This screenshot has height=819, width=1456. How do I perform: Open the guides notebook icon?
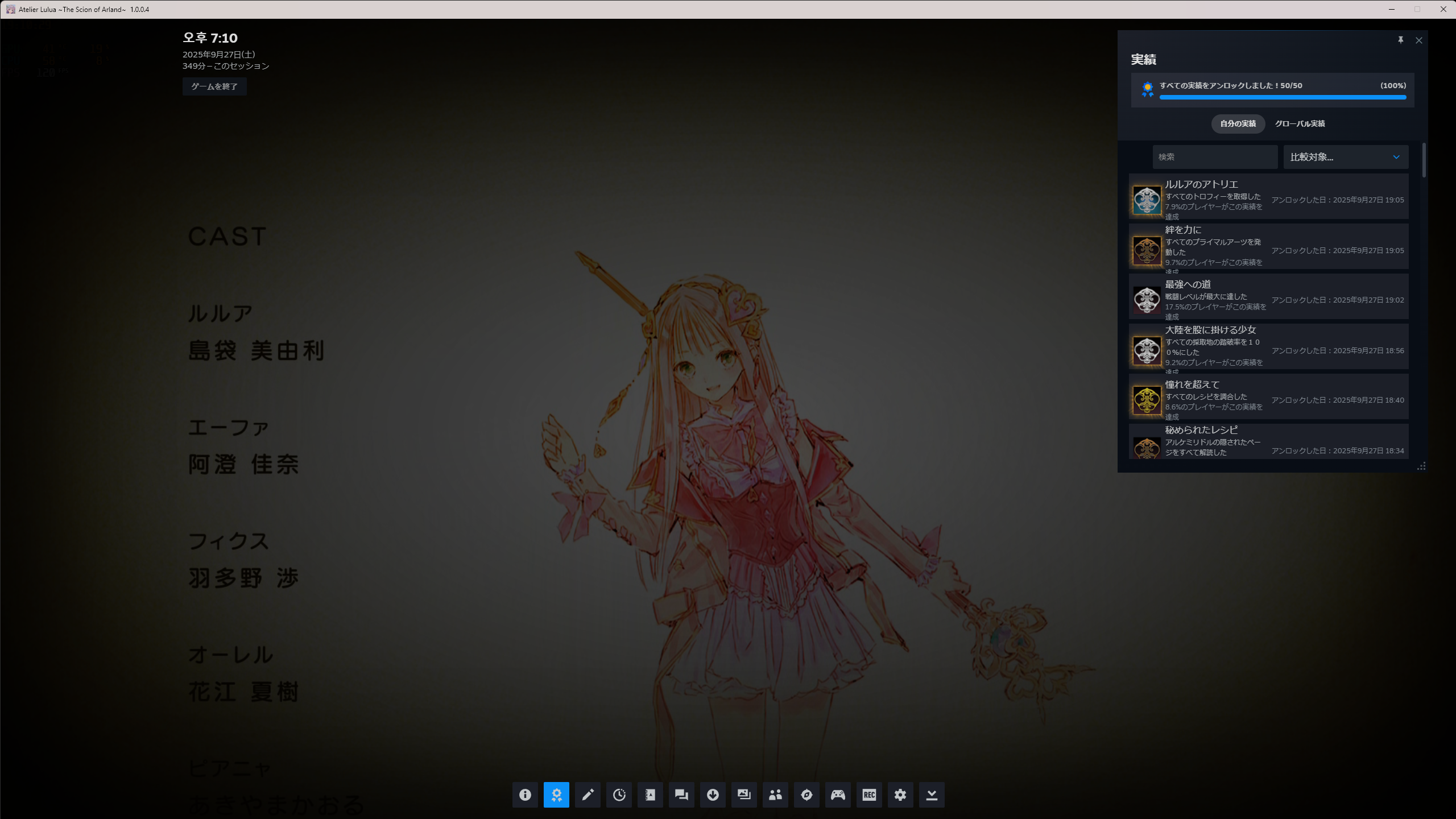650,795
